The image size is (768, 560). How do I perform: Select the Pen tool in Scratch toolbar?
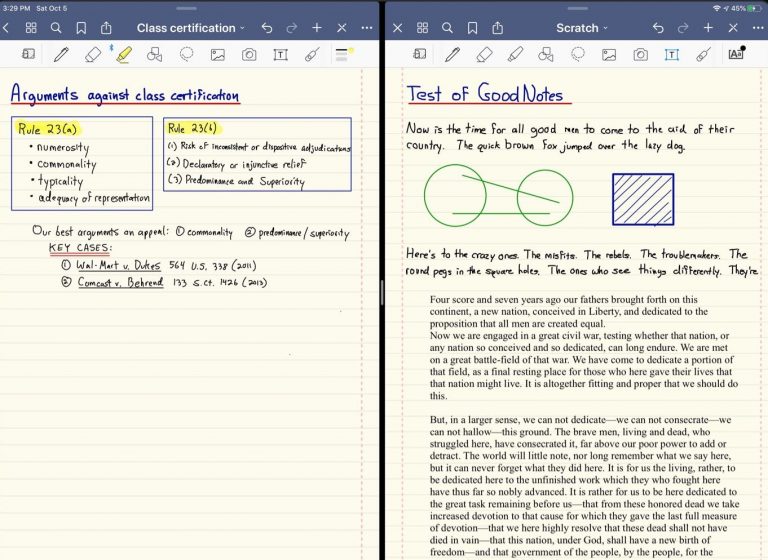pyautogui.click(x=453, y=54)
